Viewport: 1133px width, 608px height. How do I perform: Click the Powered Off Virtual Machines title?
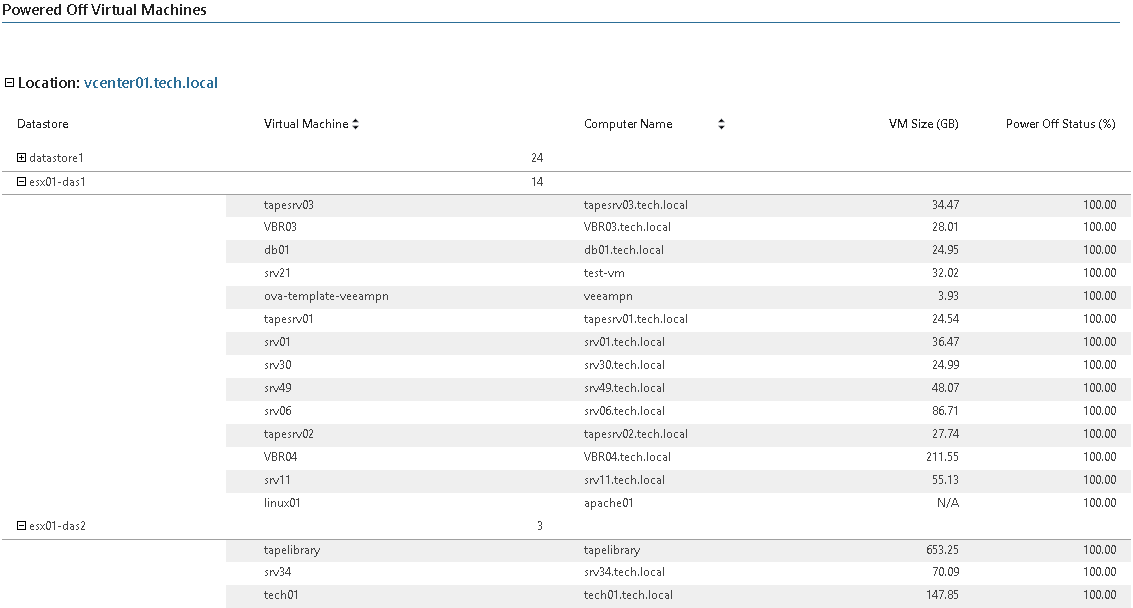point(104,10)
